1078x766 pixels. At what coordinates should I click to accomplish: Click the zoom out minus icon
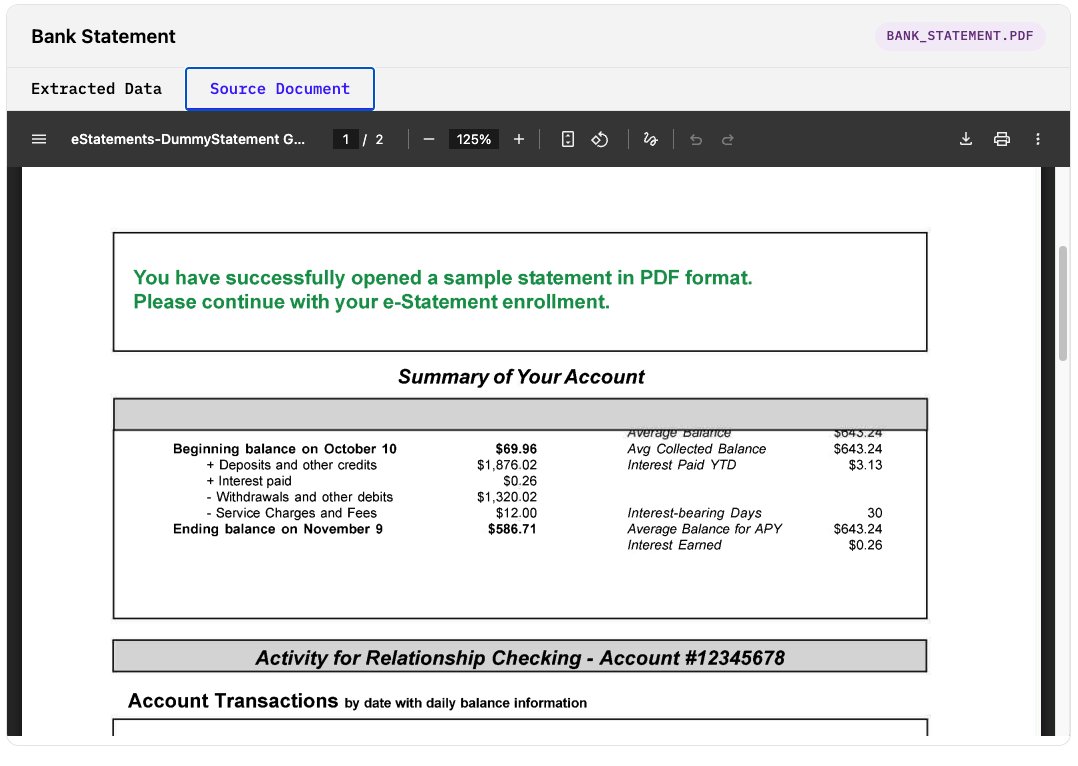tap(429, 139)
